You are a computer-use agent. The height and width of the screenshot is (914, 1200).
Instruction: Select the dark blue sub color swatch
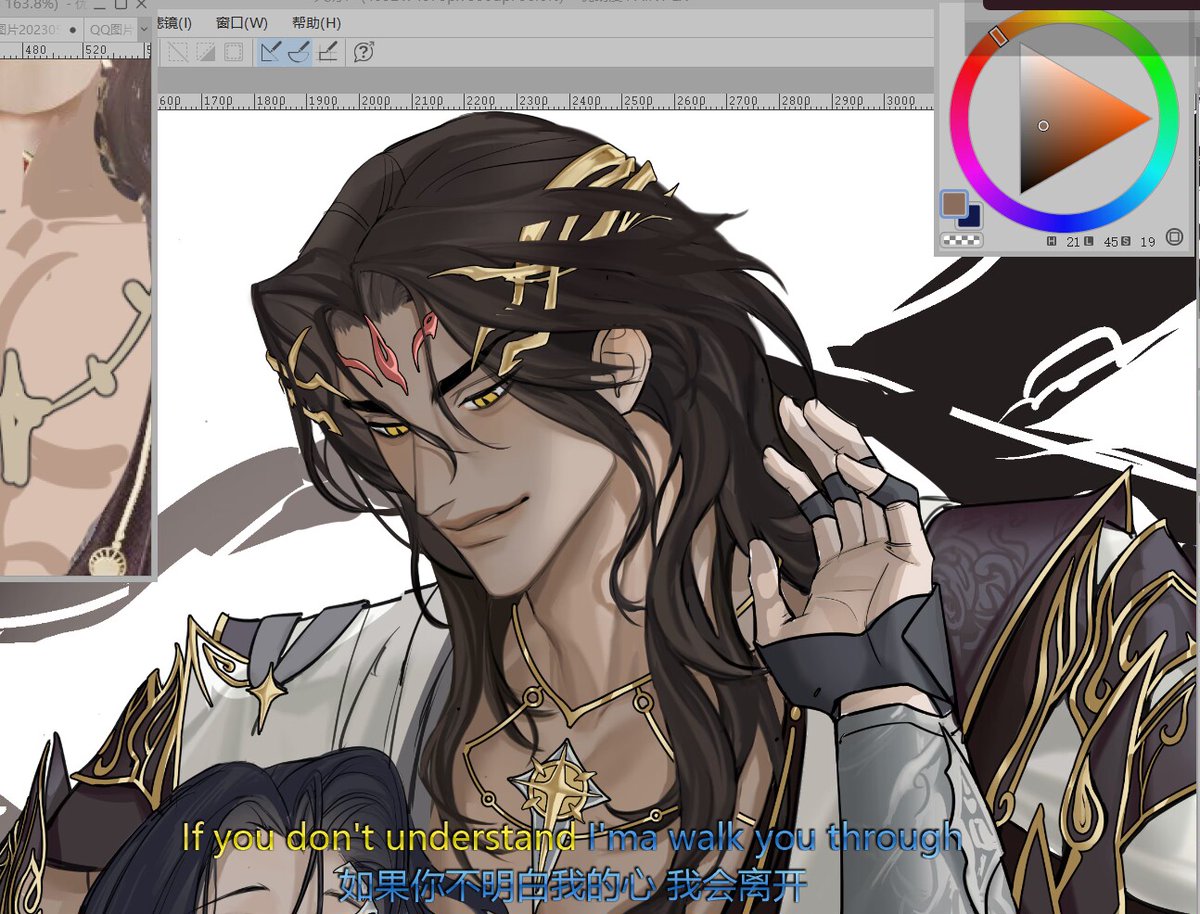972,218
